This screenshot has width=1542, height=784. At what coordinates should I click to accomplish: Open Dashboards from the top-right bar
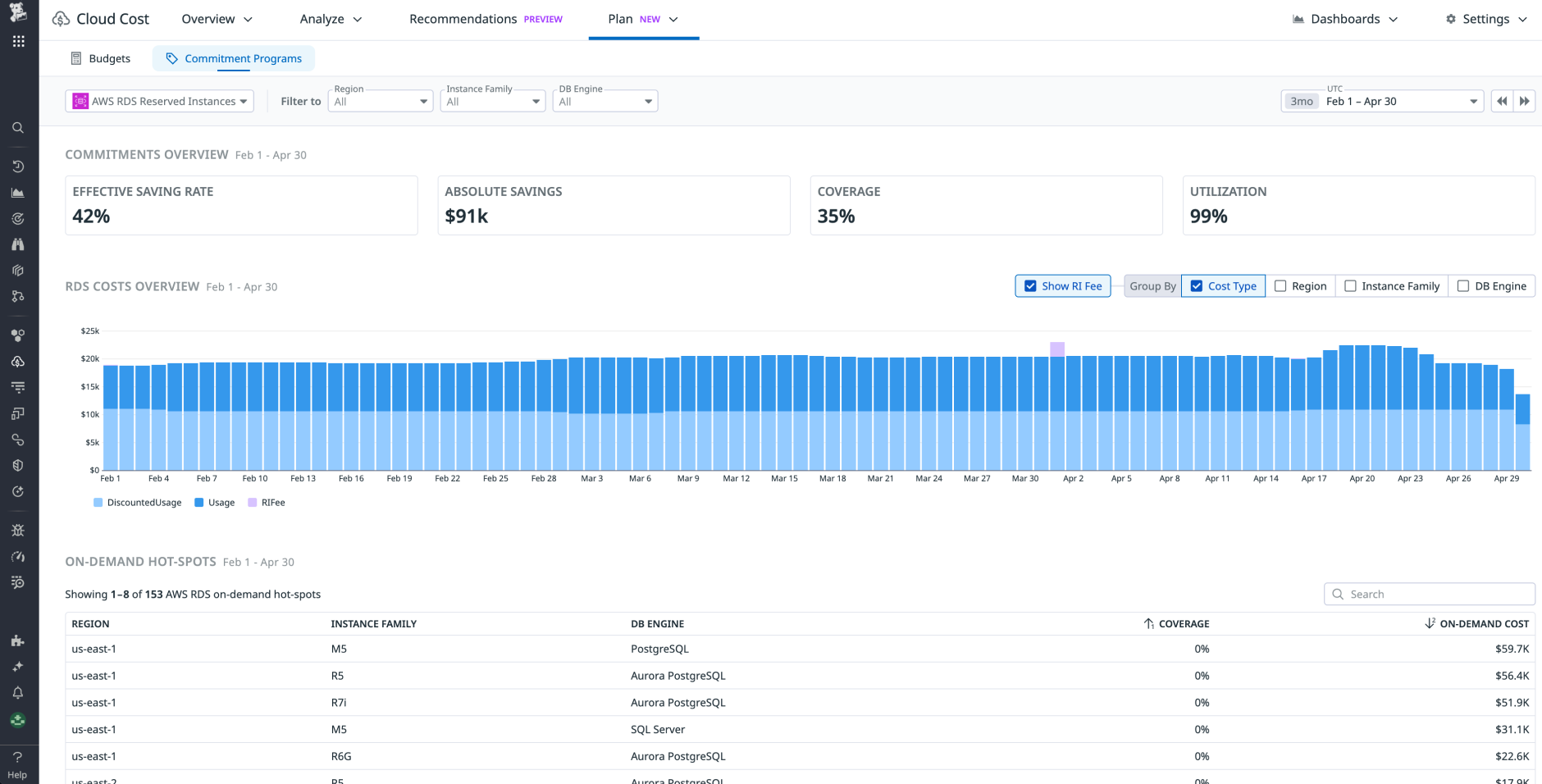(x=1344, y=18)
